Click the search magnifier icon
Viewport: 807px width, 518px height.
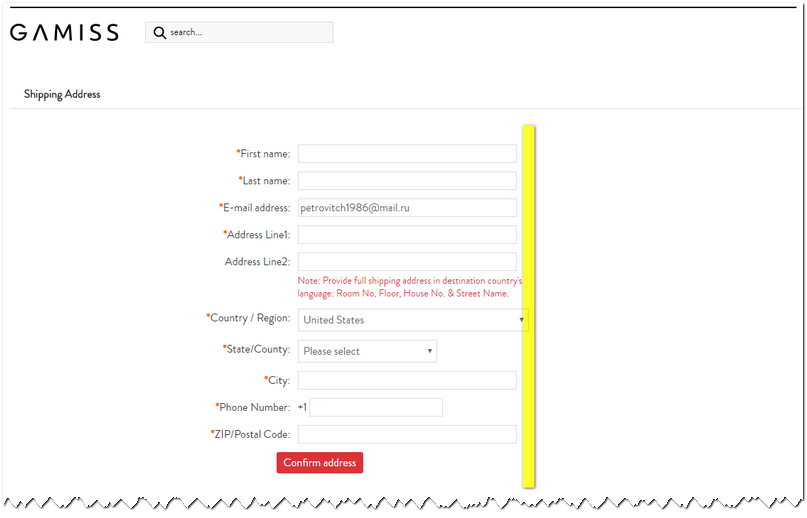[160, 32]
